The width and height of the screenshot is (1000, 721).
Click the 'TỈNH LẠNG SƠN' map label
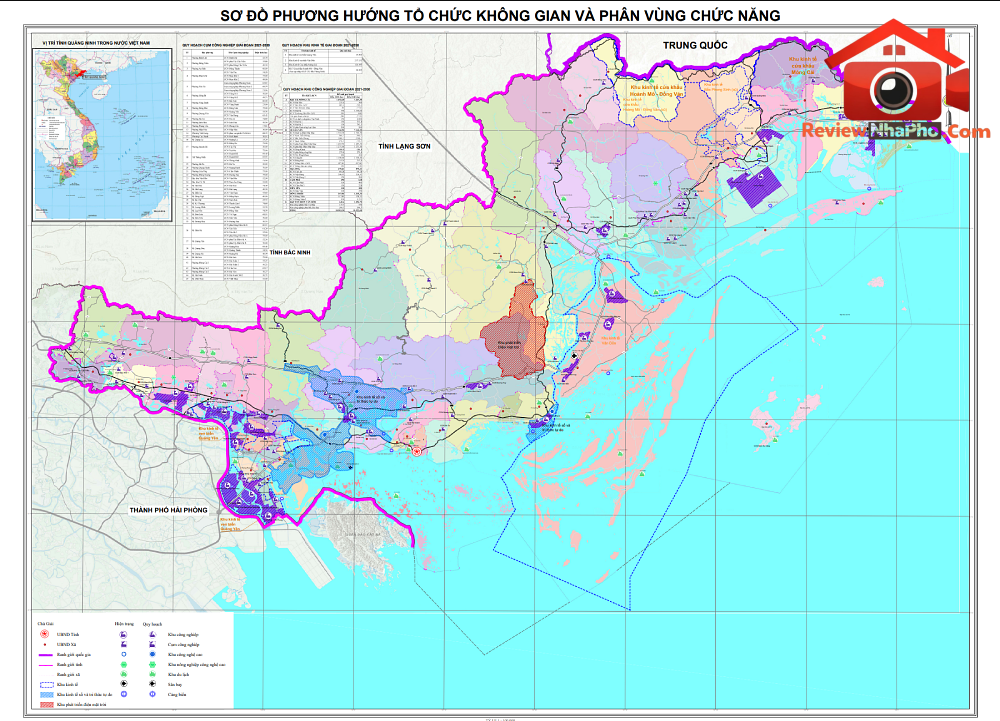404,146
